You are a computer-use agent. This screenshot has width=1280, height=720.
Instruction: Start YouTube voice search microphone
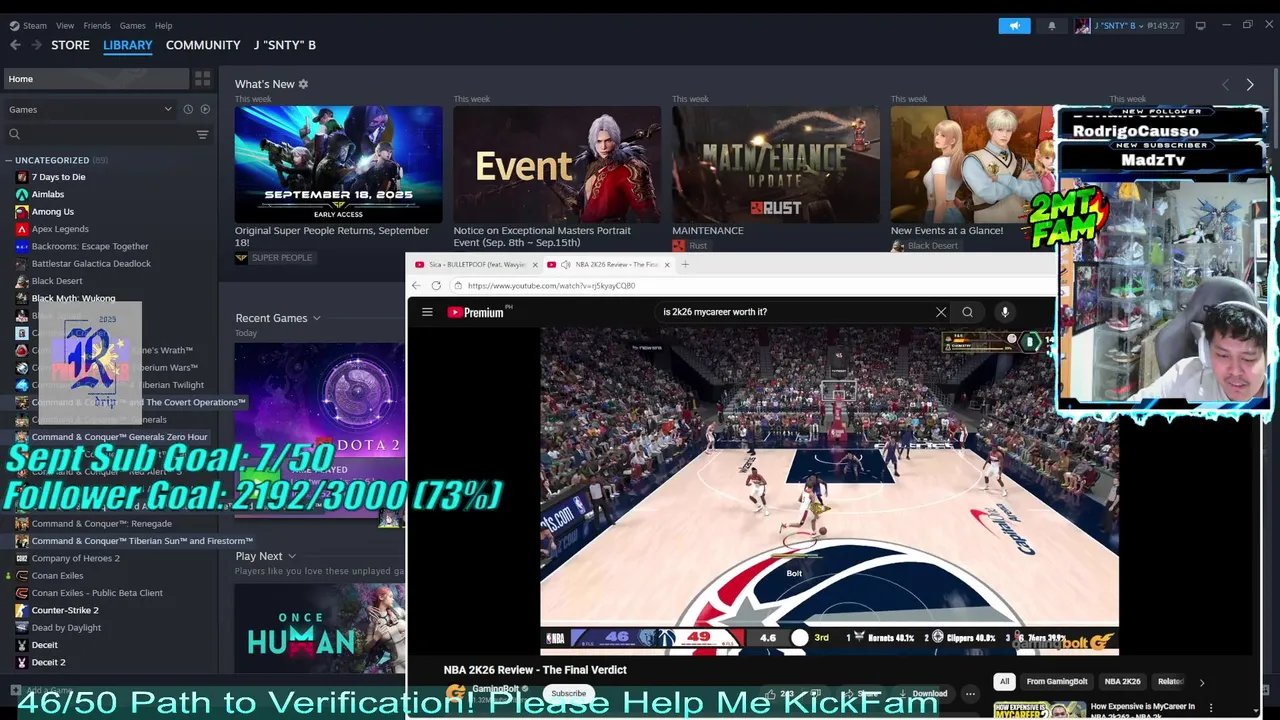(1005, 312)
